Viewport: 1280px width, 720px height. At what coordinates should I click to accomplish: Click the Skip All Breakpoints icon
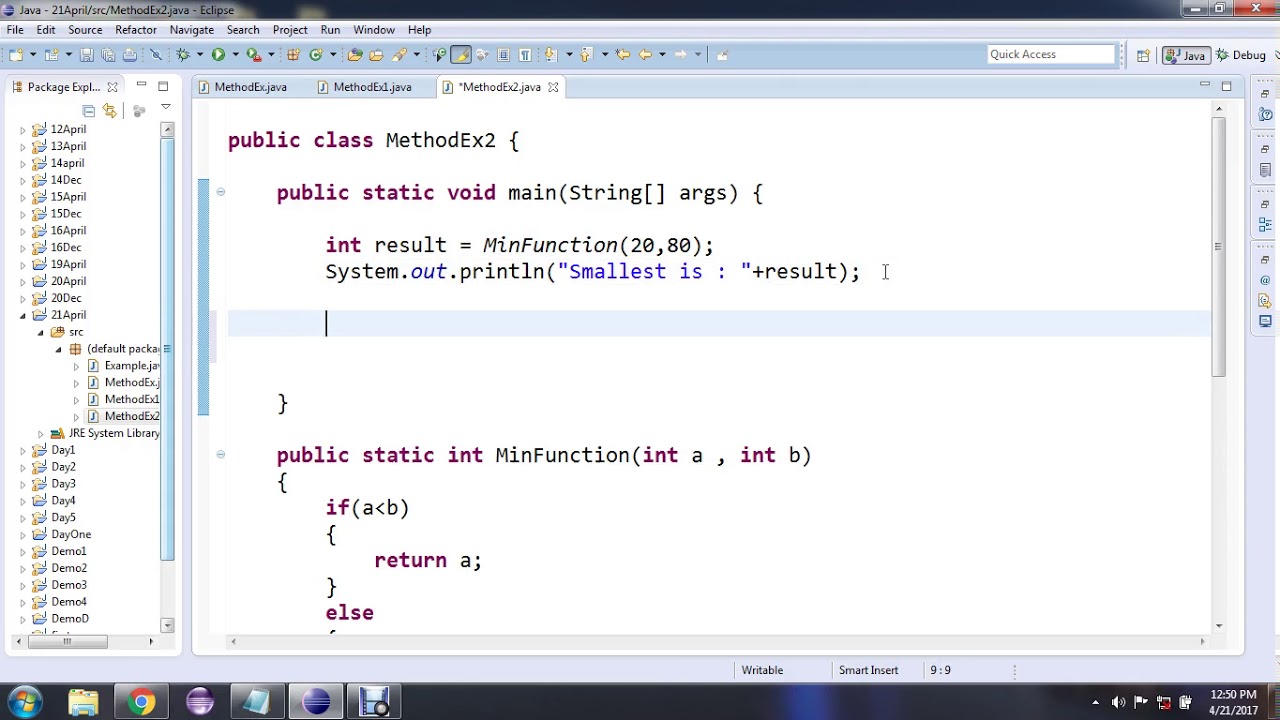pos(155,55)
